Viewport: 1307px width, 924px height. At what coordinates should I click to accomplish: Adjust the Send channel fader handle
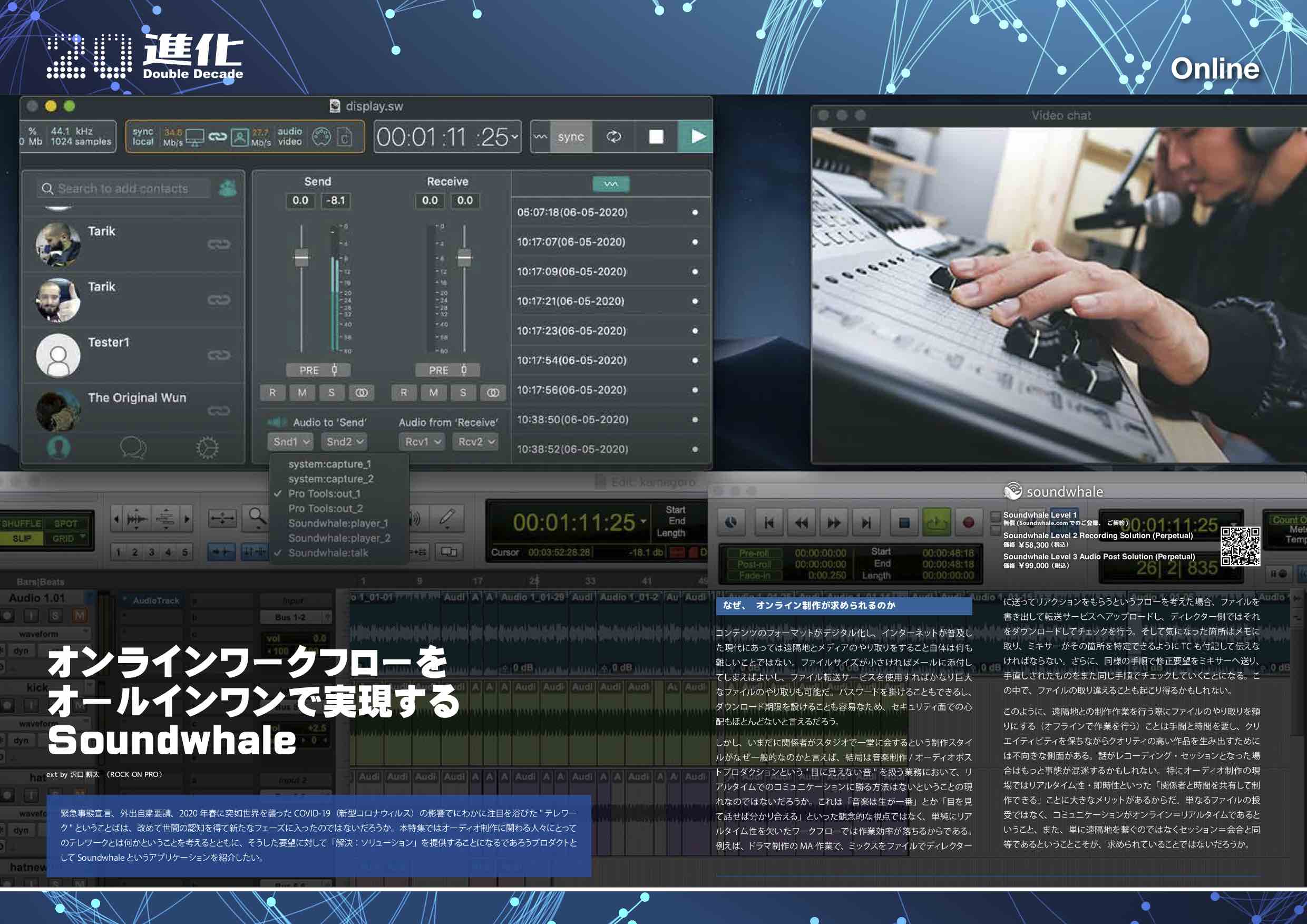point(301,257)
